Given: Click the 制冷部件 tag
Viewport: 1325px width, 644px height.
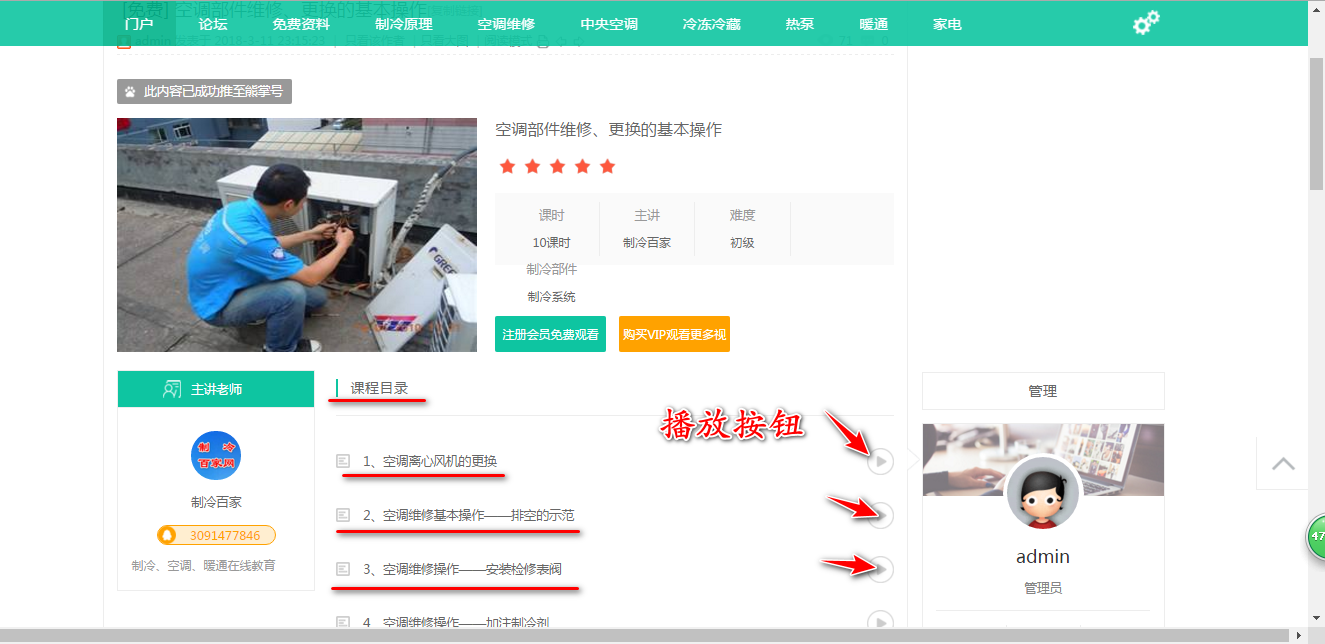Looking at the screenshot, I should pyautogui.click(x=552, y=269).
